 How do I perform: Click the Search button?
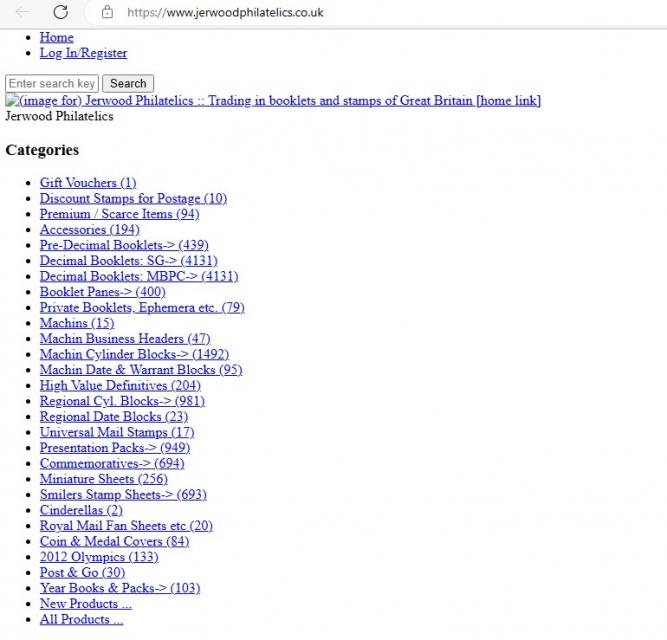click(128, 83)
